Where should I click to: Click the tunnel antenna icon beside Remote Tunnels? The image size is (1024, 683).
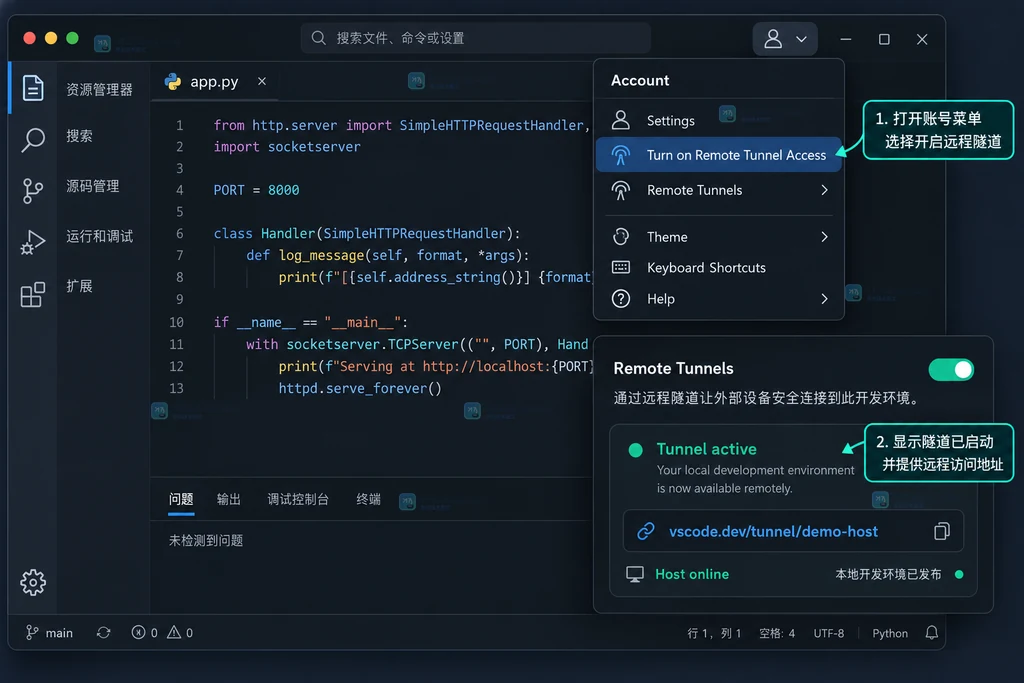point(620,190)
